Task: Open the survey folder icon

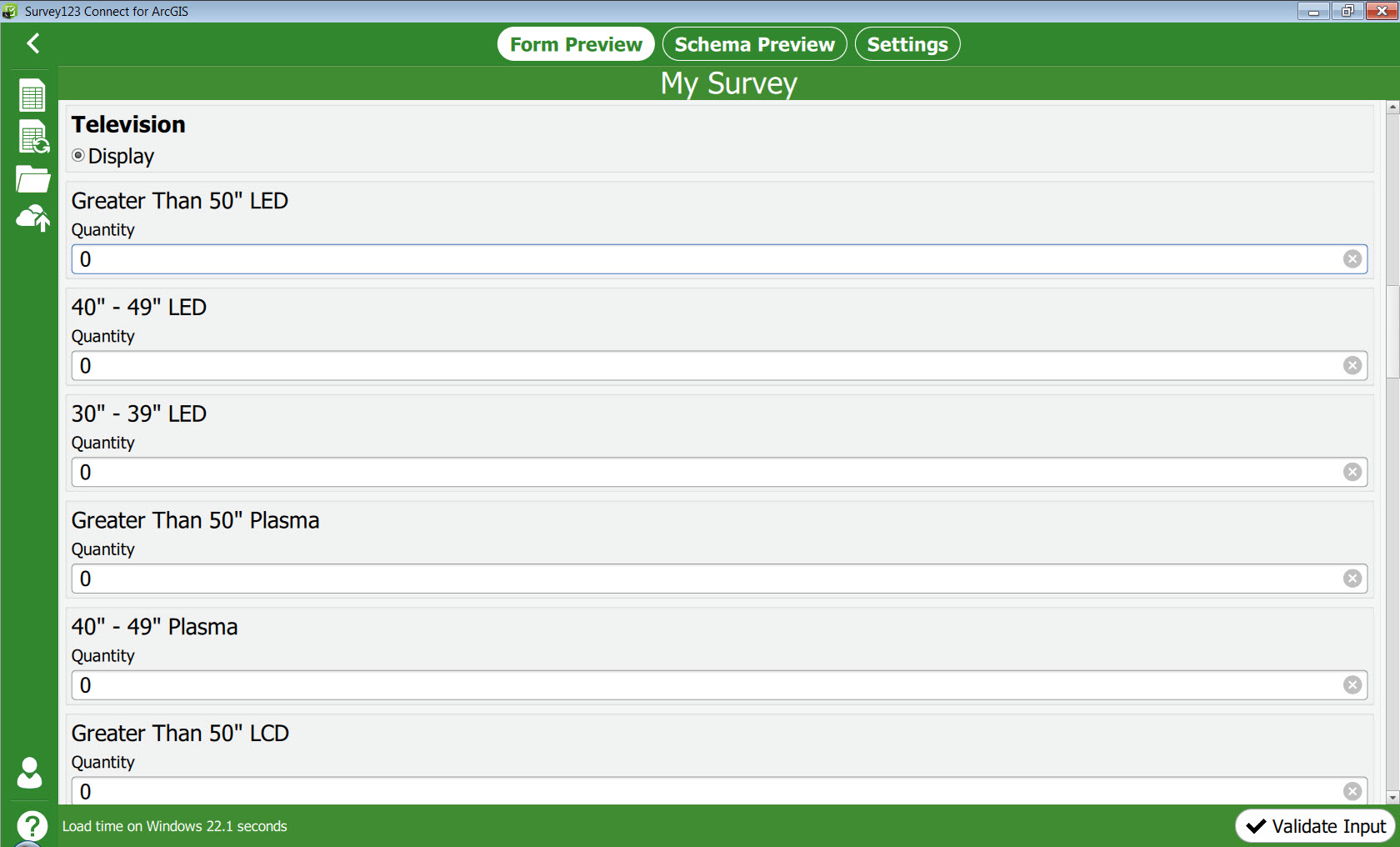Action: click(x=32, y=178)
